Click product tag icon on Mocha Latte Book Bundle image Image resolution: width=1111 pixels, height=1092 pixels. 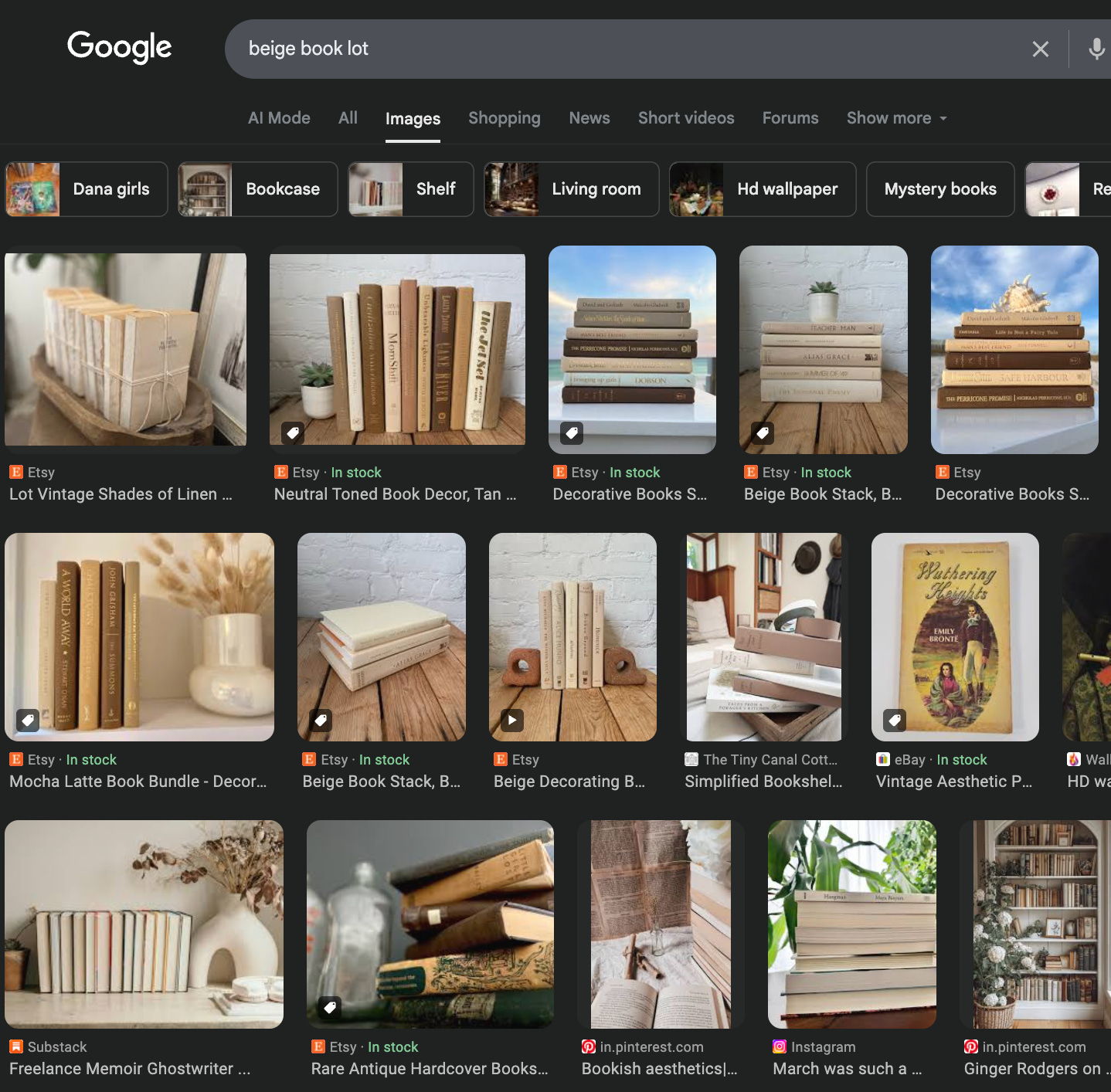pos(28,720)
